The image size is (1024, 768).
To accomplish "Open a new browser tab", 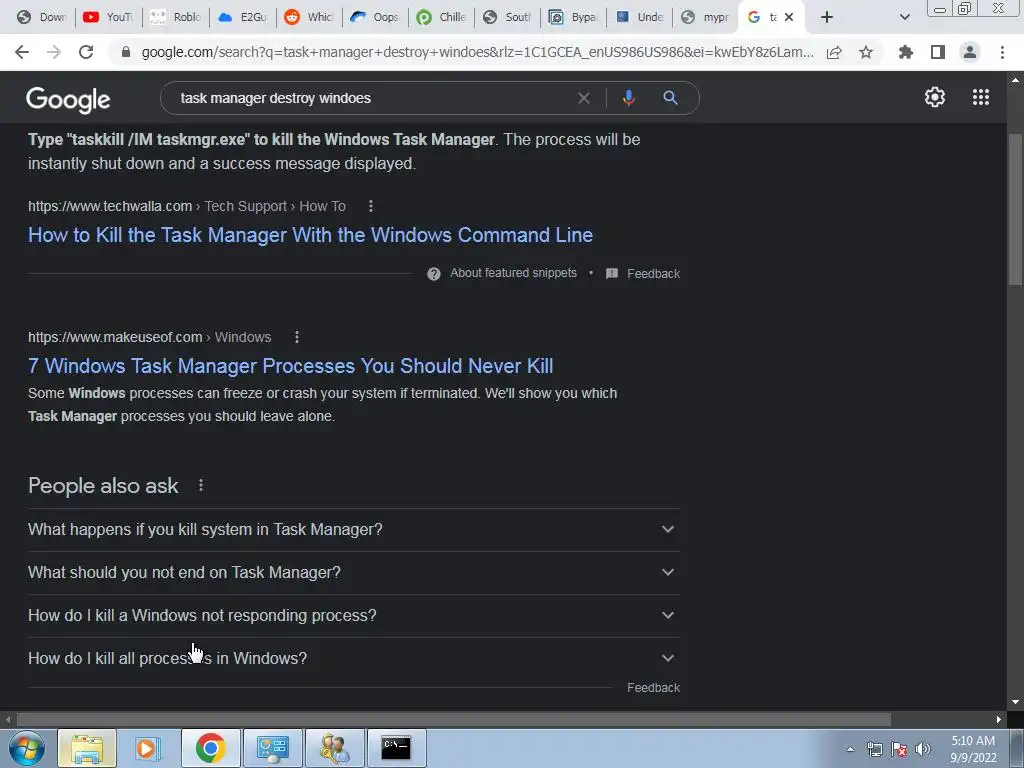I will [827, 17].
